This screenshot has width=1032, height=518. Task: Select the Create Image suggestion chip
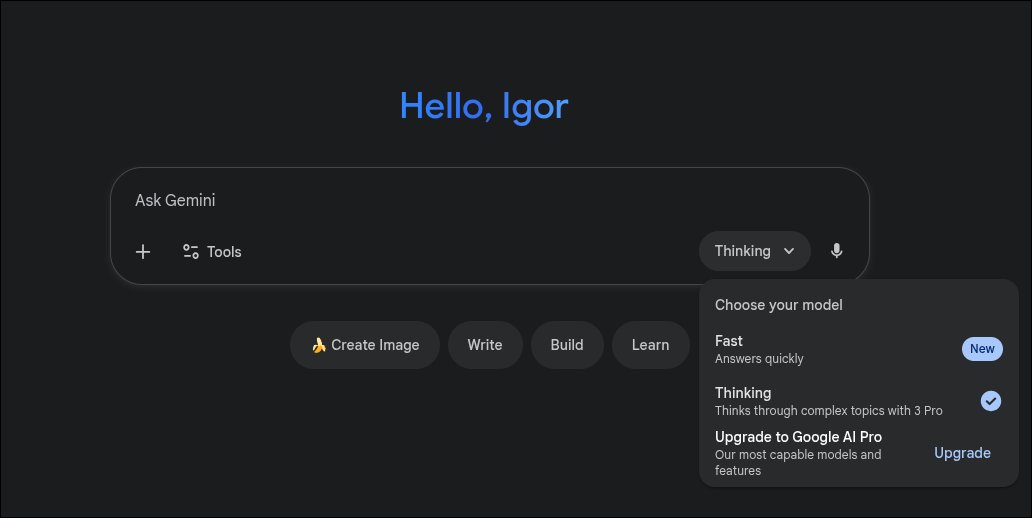pos(365,345)
